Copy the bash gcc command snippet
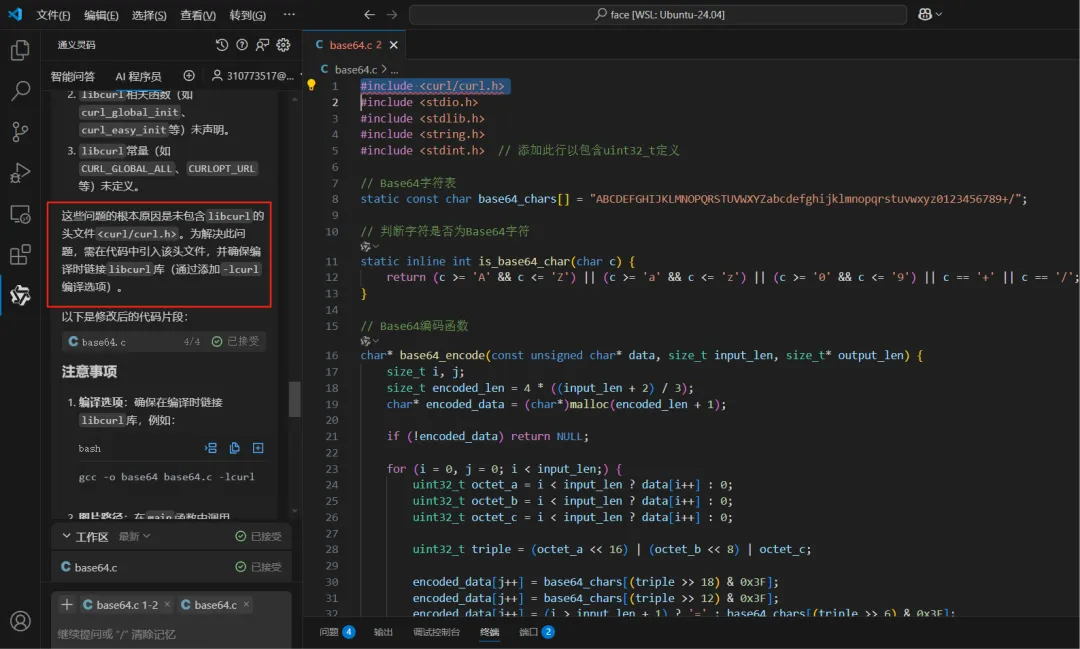This screenshot has width=1080, height=649. tap(234, 448)
